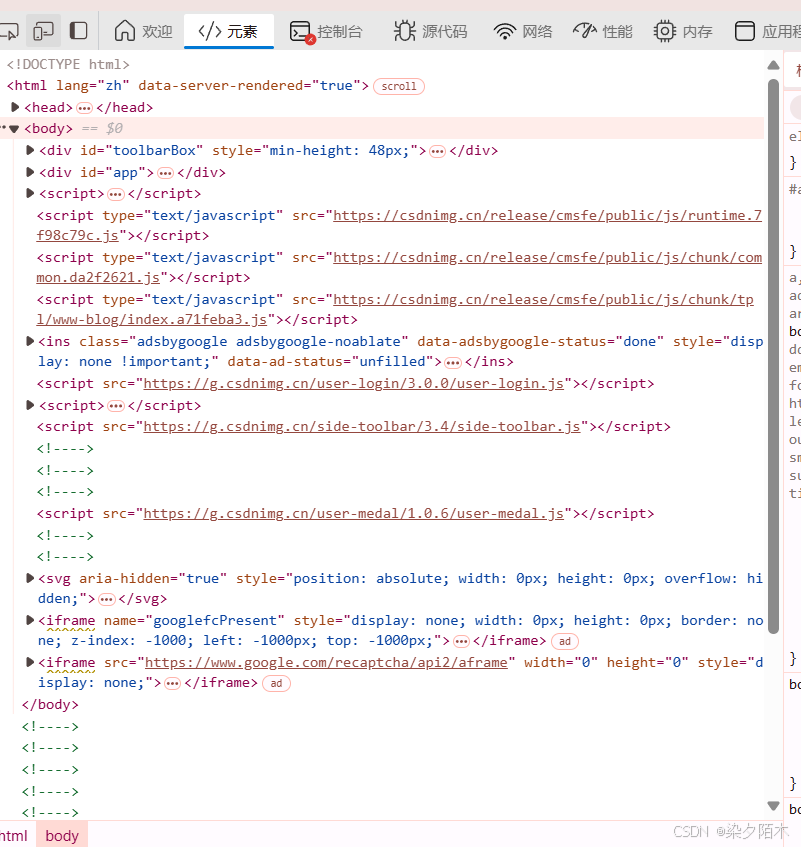Viewport: 801px width, 847px height.
Task: Click the chip icon of 内存 tab
Action: click(664, 31)
